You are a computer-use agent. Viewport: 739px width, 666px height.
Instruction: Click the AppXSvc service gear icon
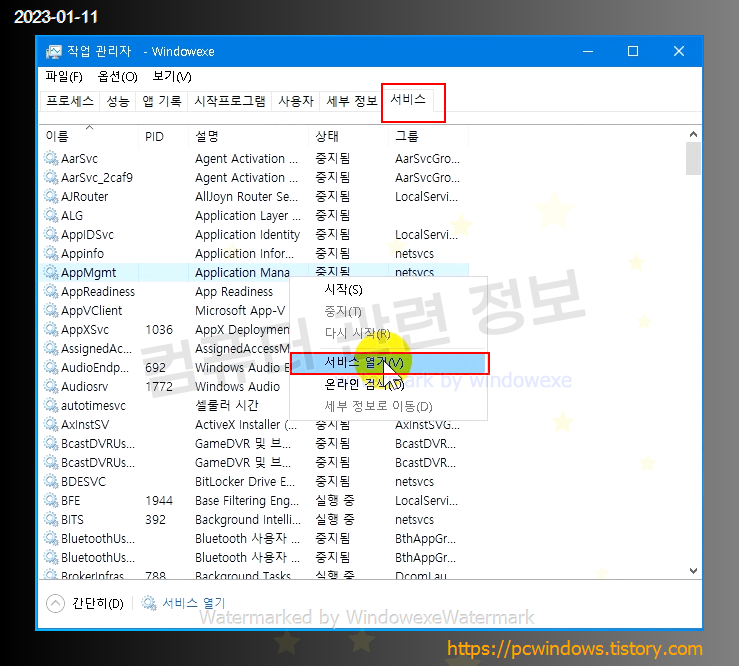tap(51, 329)
